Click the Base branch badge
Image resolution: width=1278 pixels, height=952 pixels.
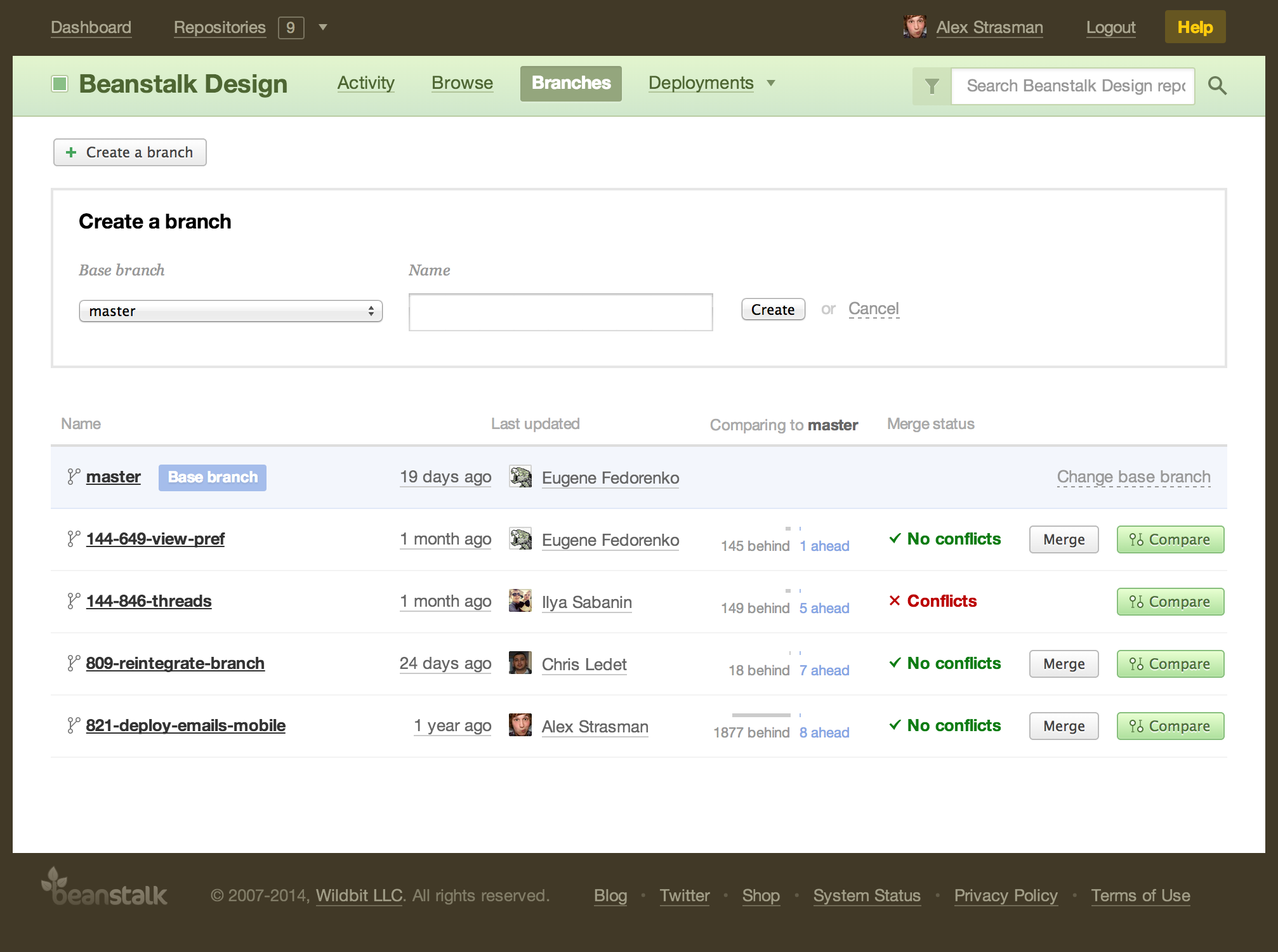213,477
